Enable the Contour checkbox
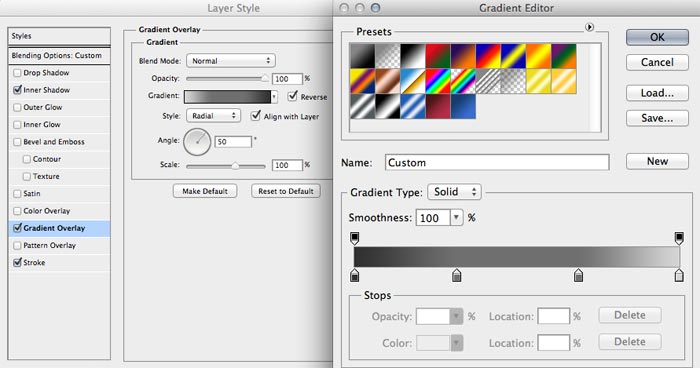Viewport: 700px width, 368px height. point(27,159)
